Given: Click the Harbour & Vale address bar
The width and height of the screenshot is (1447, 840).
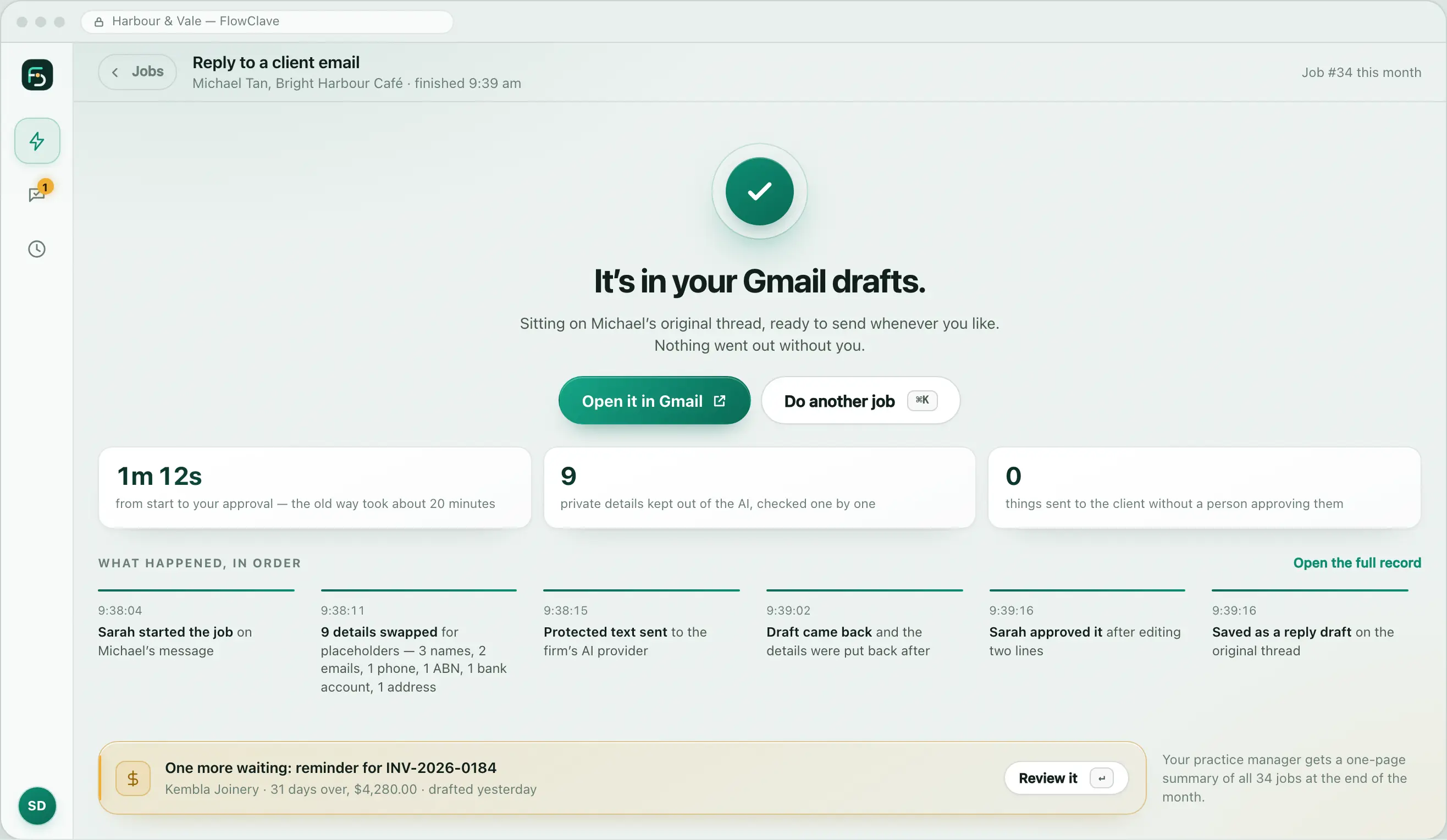Looking at the screenshot, I should point(267,22).
